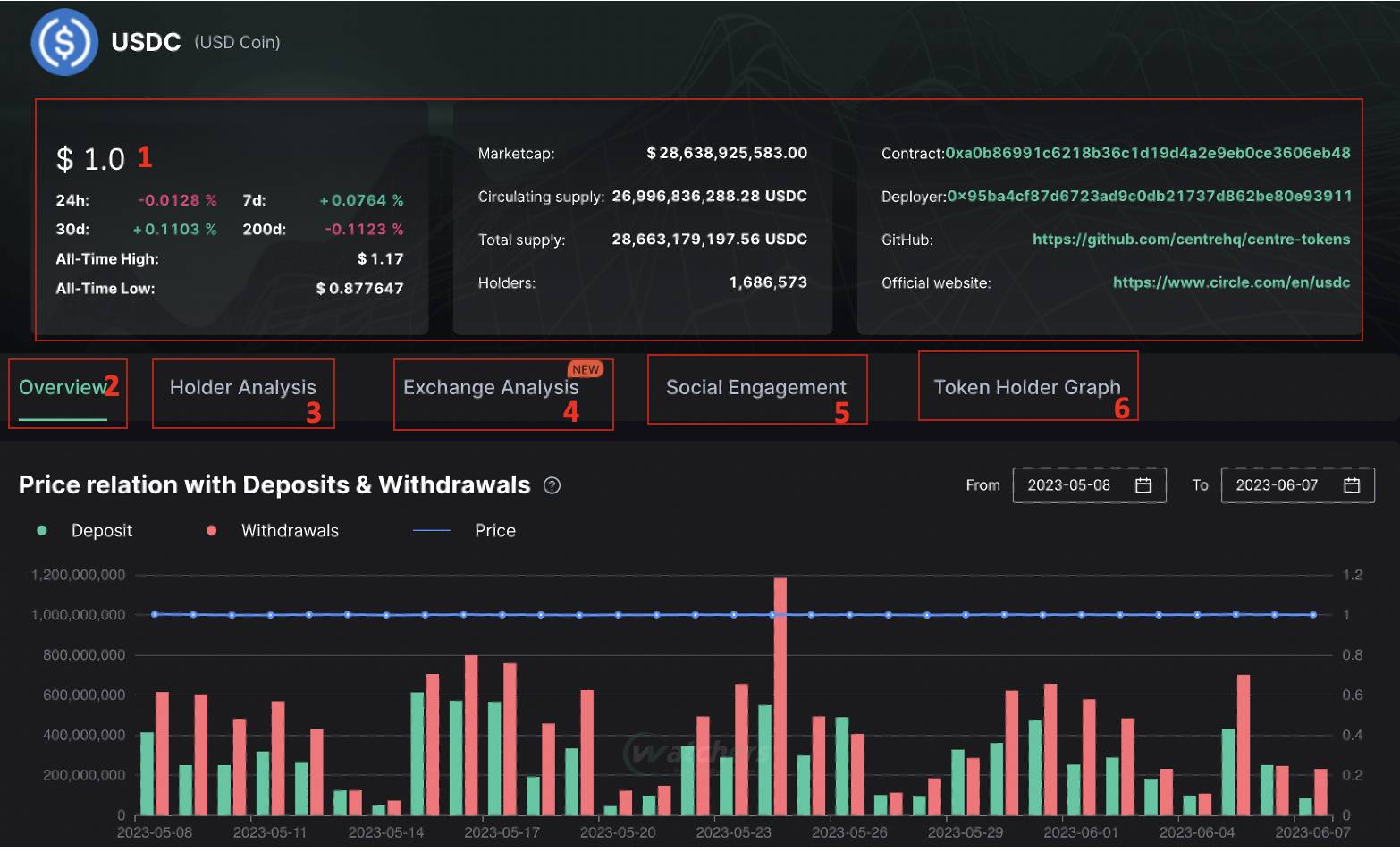Click the (USD Coin) name text
This screenshot has width=1400, height=851.
click(x=238, y=42)
